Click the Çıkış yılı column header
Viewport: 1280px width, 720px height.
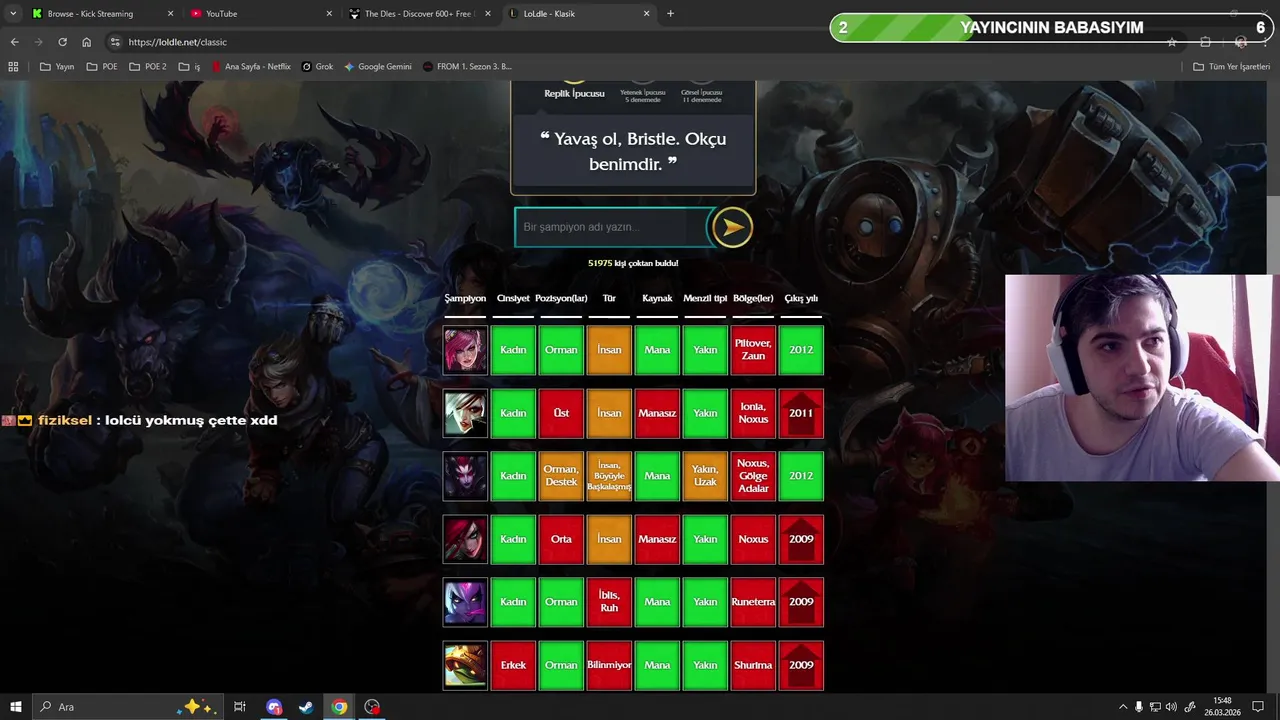(801, 298)
